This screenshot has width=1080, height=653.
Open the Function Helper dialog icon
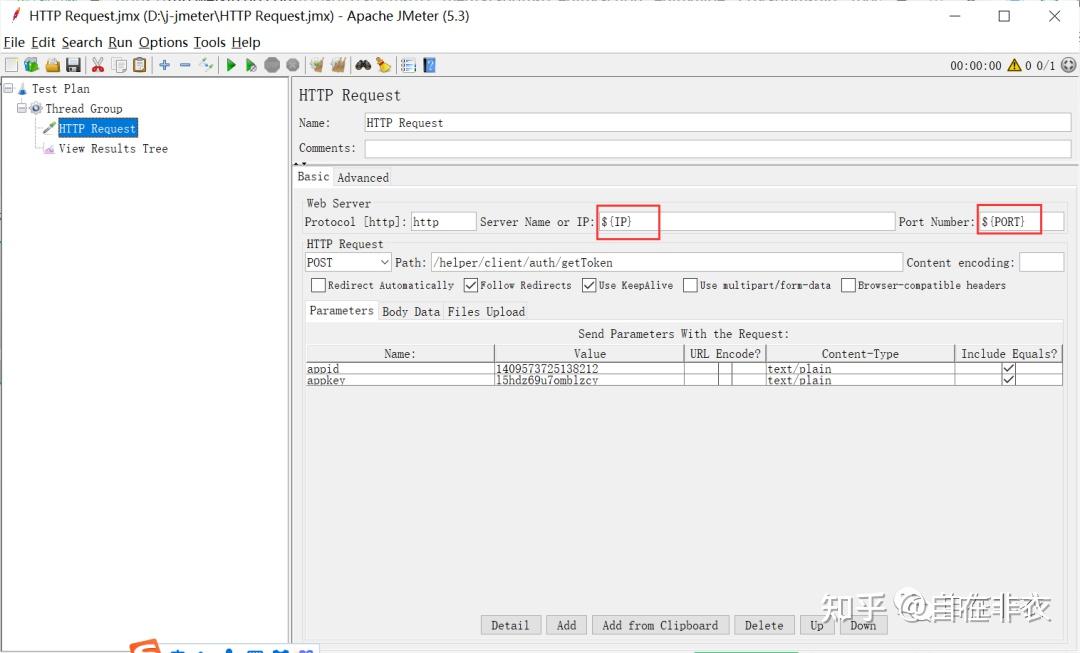tap(407, 65)
